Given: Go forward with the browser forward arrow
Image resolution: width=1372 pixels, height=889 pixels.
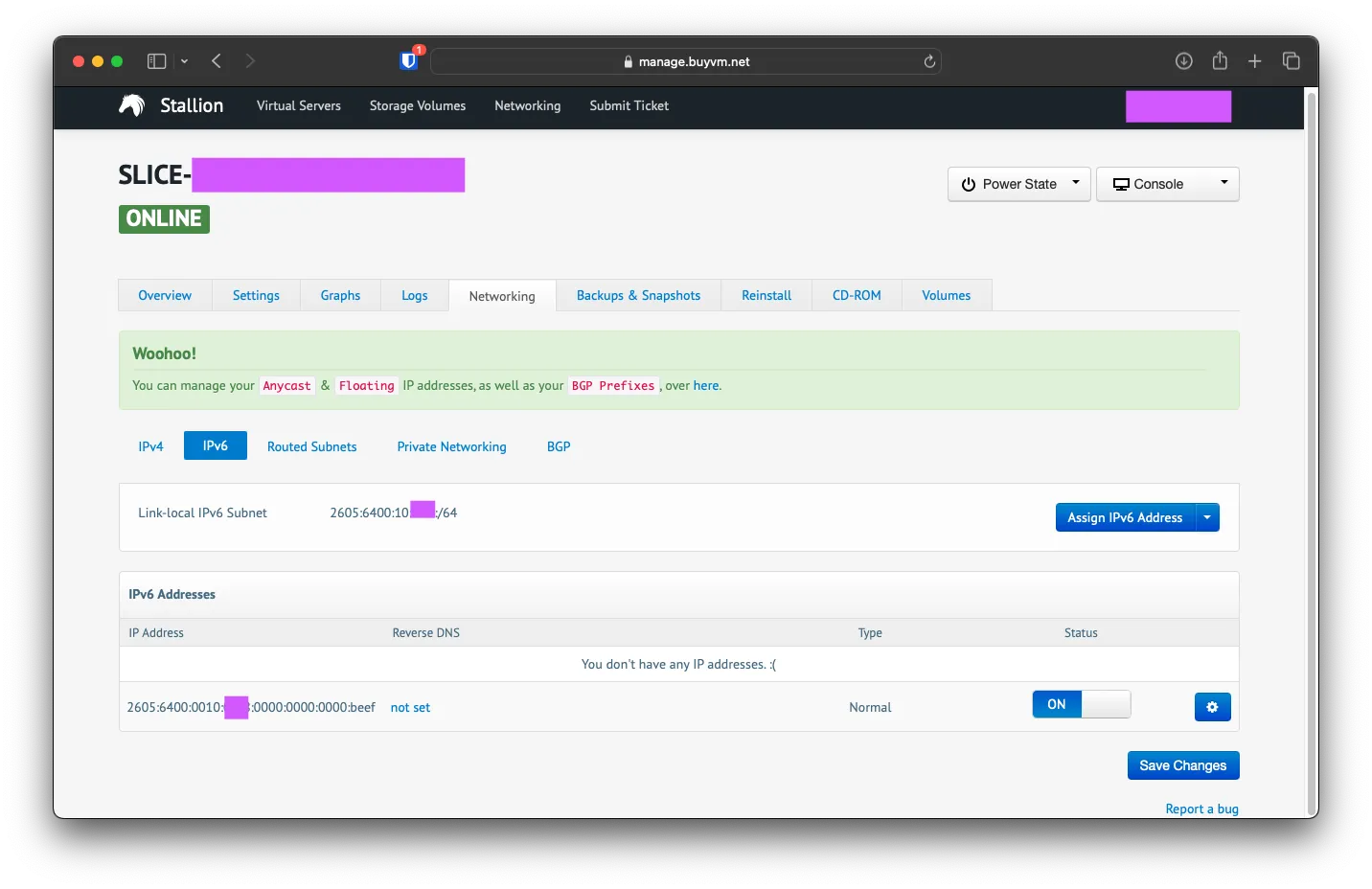Looking at the screenshot, I should (x=250, y=61).
